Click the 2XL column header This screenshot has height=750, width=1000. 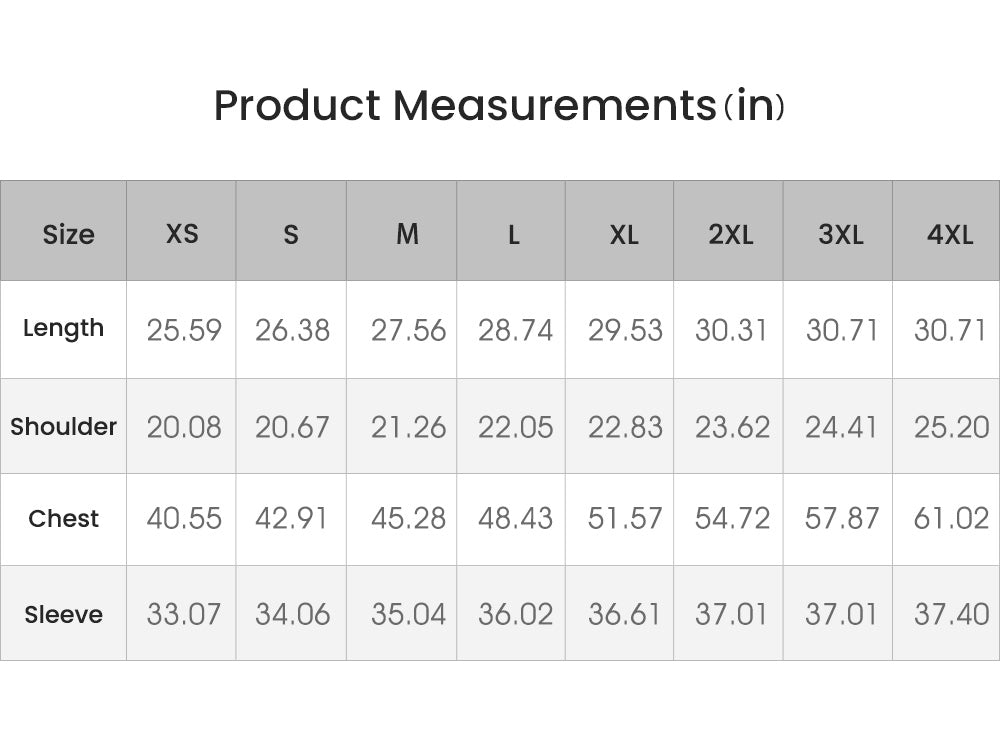tap(731, 234)
